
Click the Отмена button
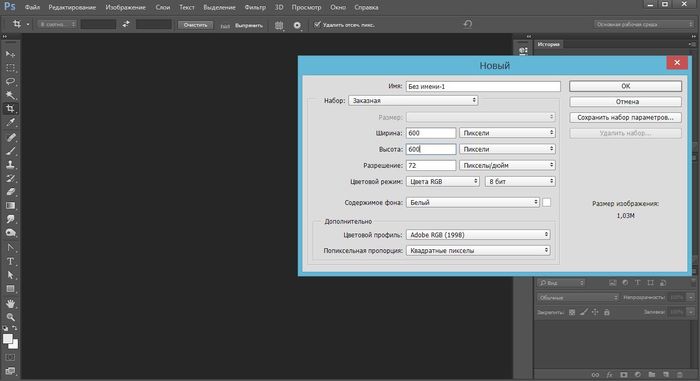tap(625, 102)
